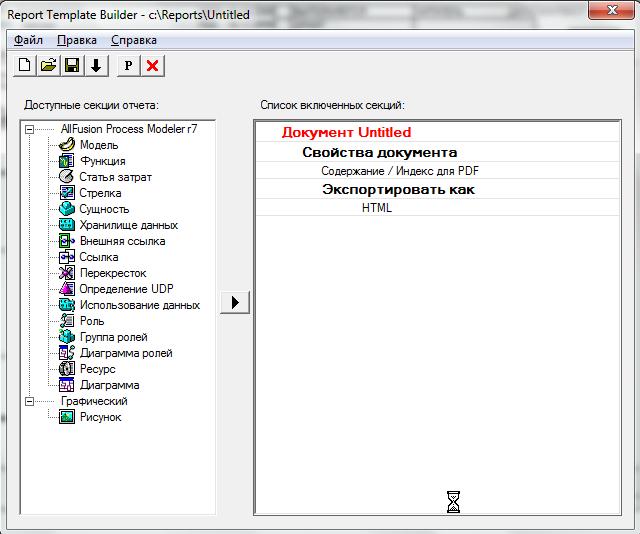Viewport: 640px width, 534px height.
Task: Click the Рисунок section icon
Action: [67, 417]
